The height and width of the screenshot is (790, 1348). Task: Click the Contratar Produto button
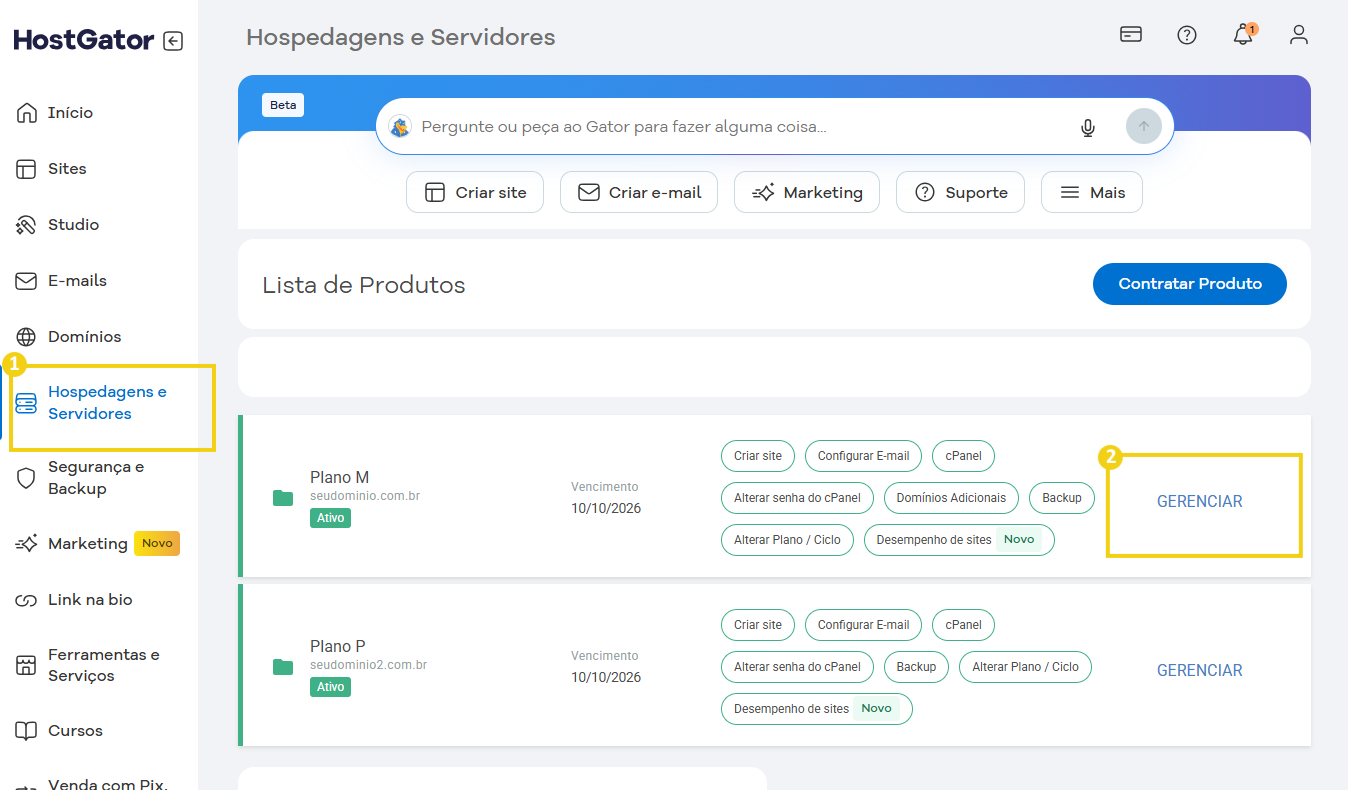(1189, 284)
